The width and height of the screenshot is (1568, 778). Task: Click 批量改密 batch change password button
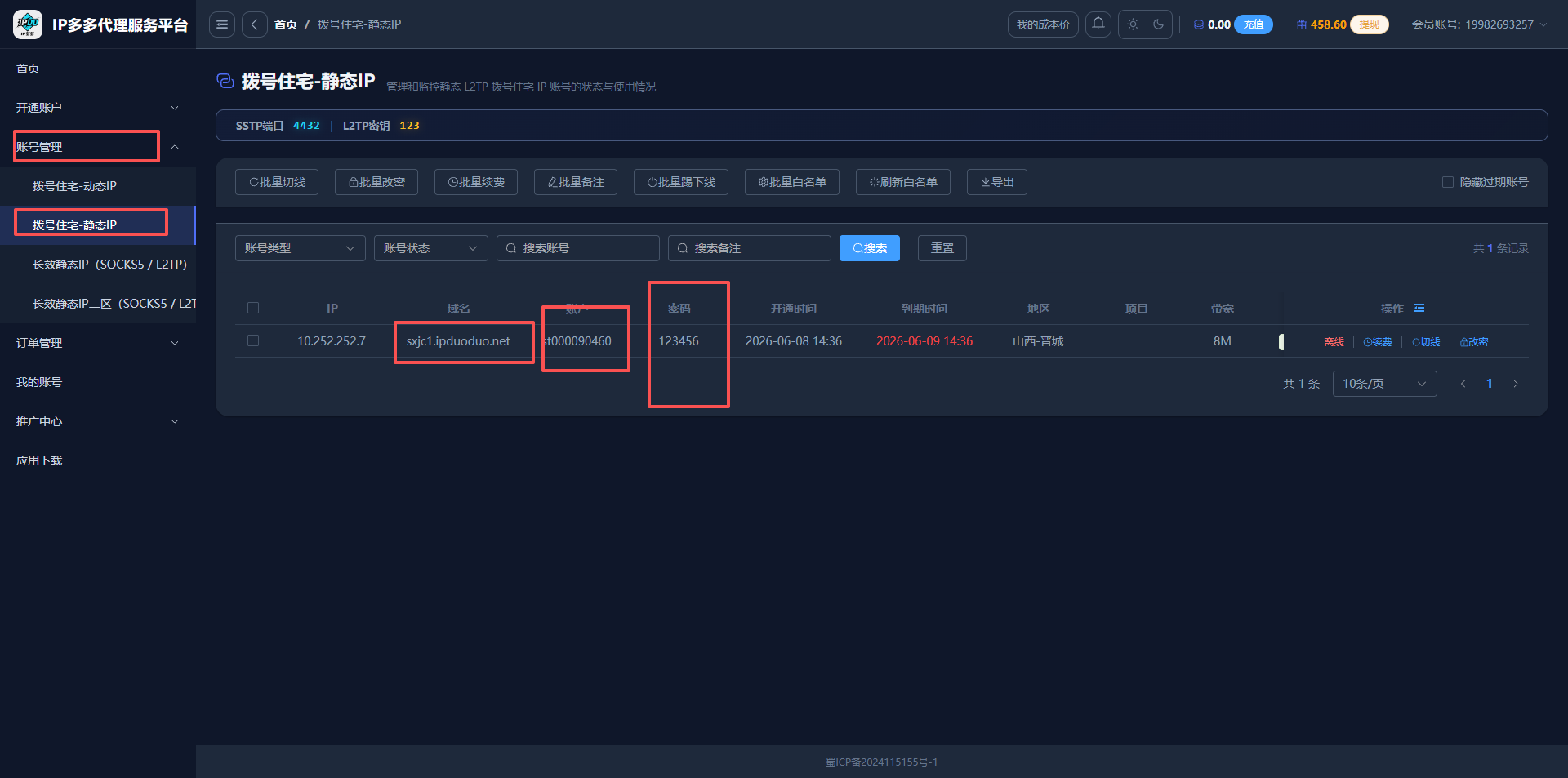tap(376, 182)
